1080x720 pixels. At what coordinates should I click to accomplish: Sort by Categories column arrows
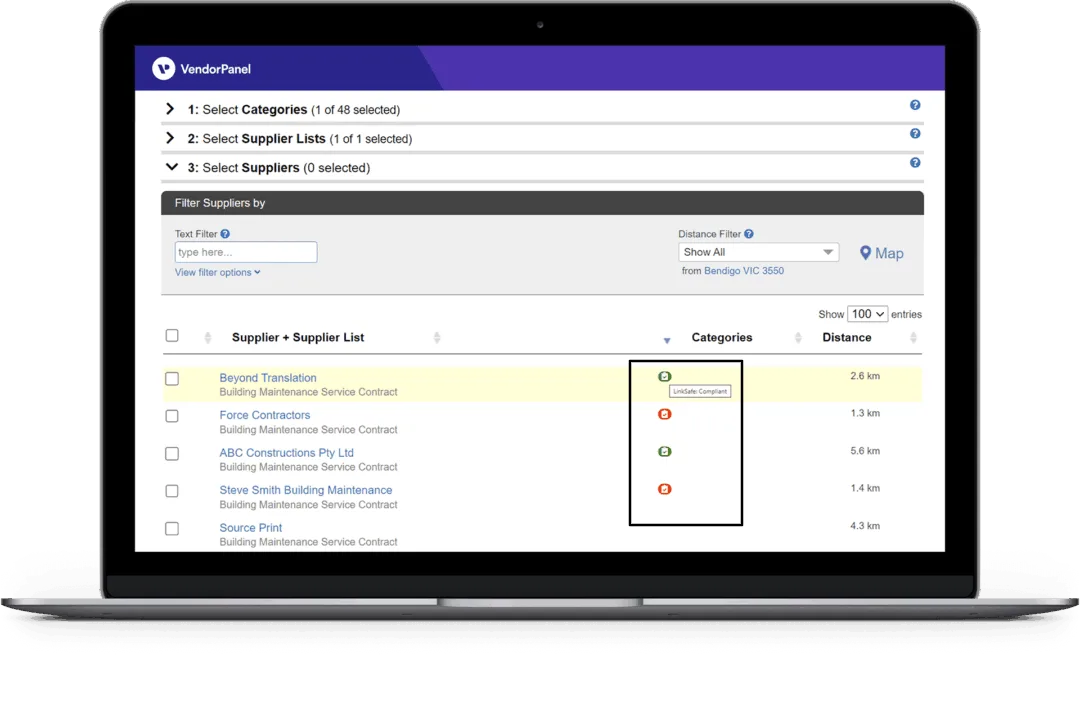click(x=798, y=337)
